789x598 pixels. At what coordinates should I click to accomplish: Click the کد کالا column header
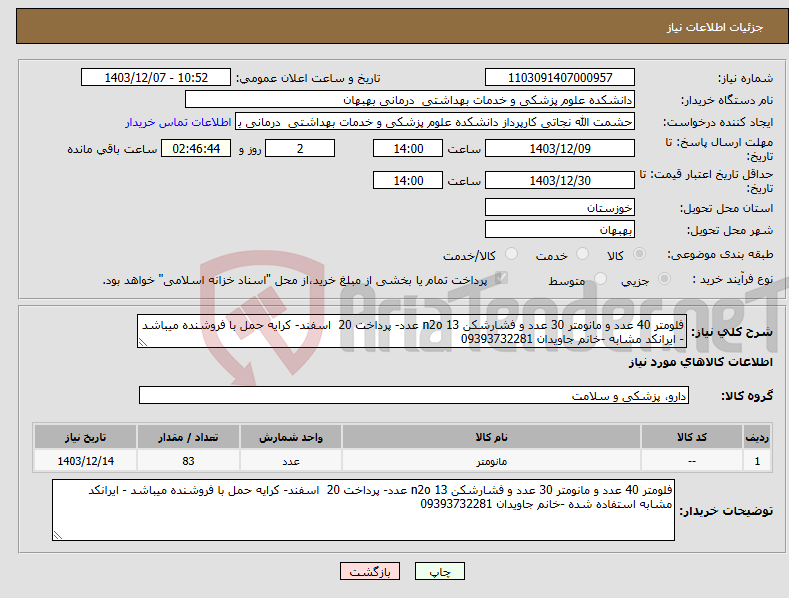coord(692,437)
